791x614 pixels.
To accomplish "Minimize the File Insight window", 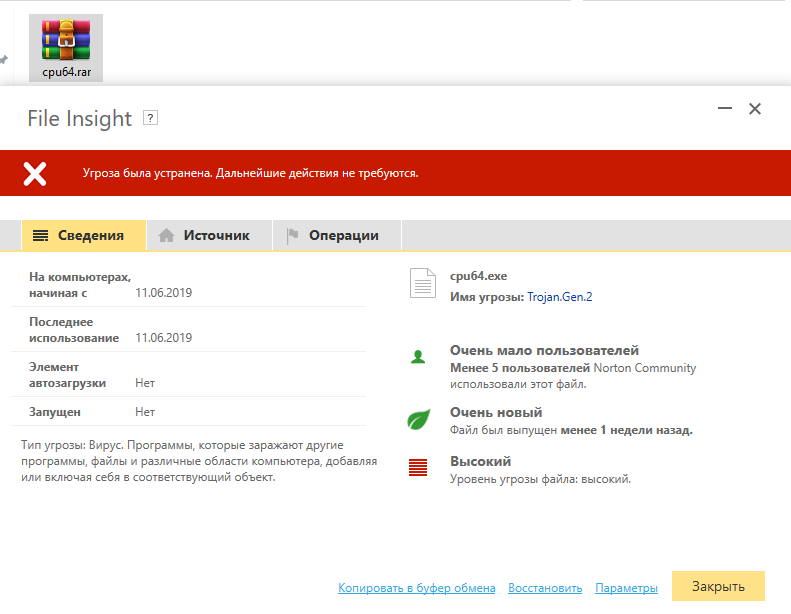I will click(x=725, y=108).
